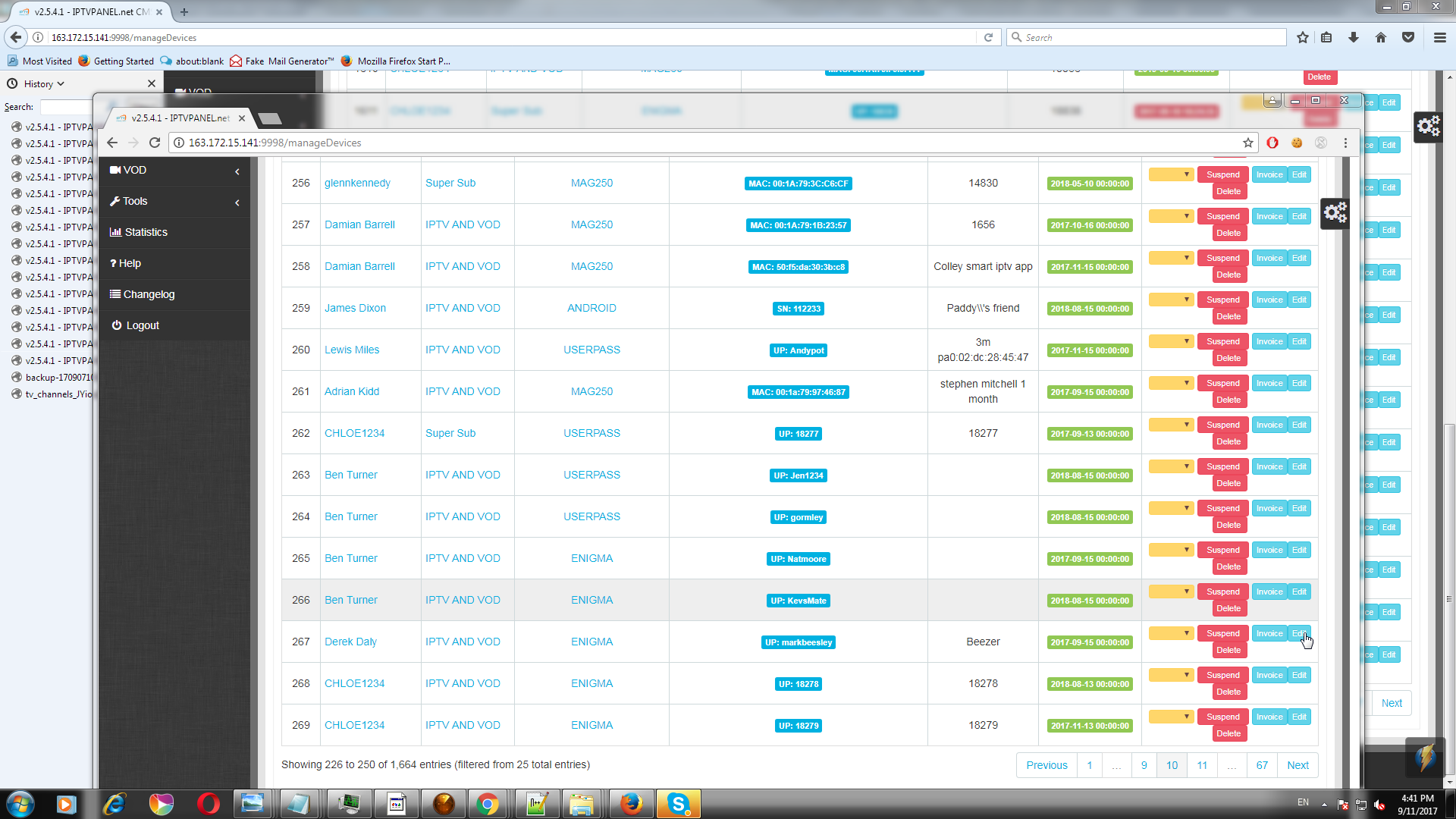This screenshot has width=1456, height=819.
Task: Open Derek Daly user link
Action: [350, 642]
